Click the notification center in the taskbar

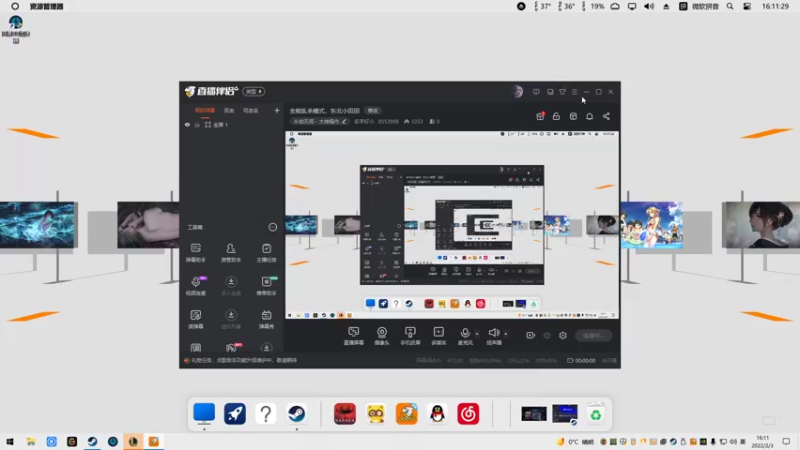pyautogui.click(x=786, y=441)
